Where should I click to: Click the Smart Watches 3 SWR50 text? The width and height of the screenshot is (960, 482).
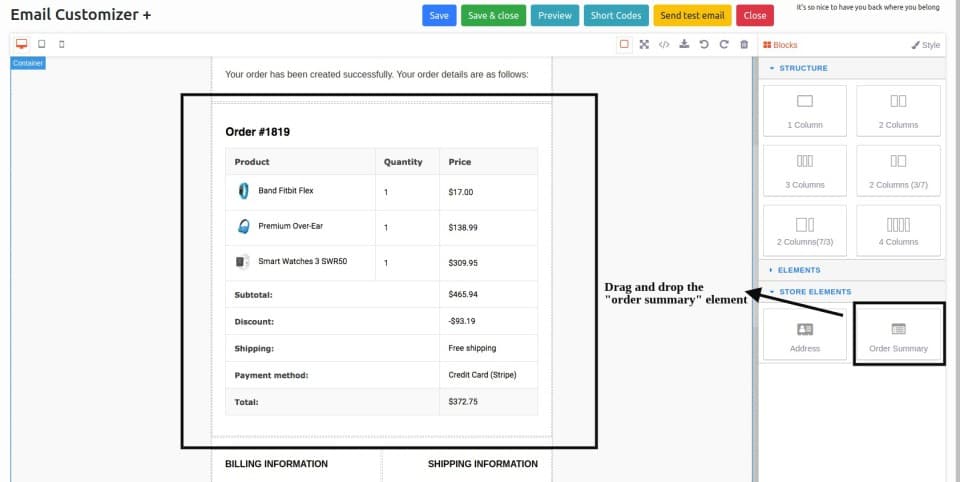point(303,262)
